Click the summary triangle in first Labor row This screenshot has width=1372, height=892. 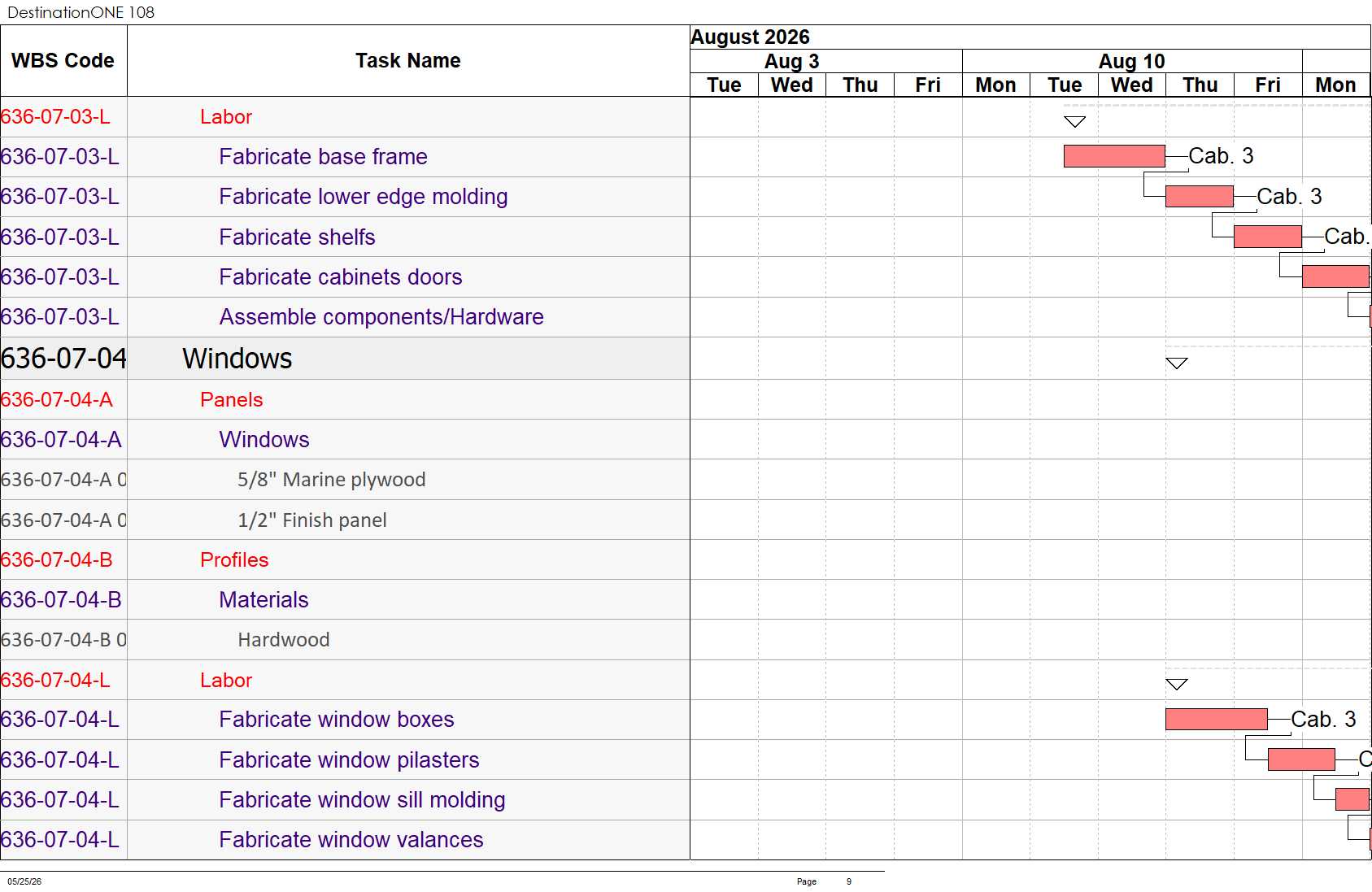tap(1075, 121)
